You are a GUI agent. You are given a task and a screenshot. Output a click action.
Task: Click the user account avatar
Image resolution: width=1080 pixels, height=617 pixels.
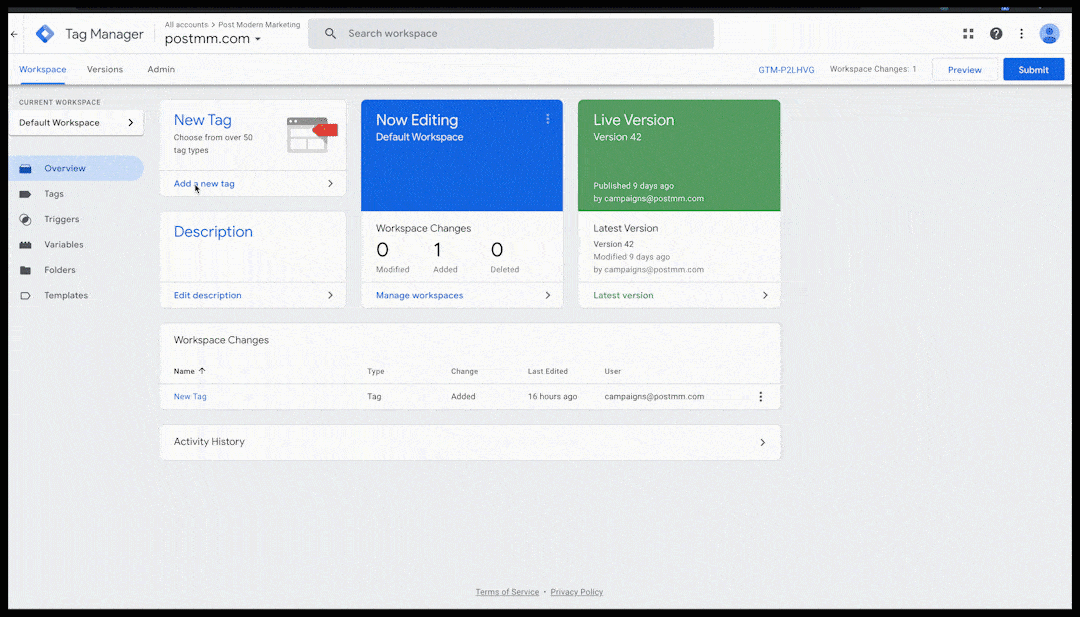coord(1049,34)
